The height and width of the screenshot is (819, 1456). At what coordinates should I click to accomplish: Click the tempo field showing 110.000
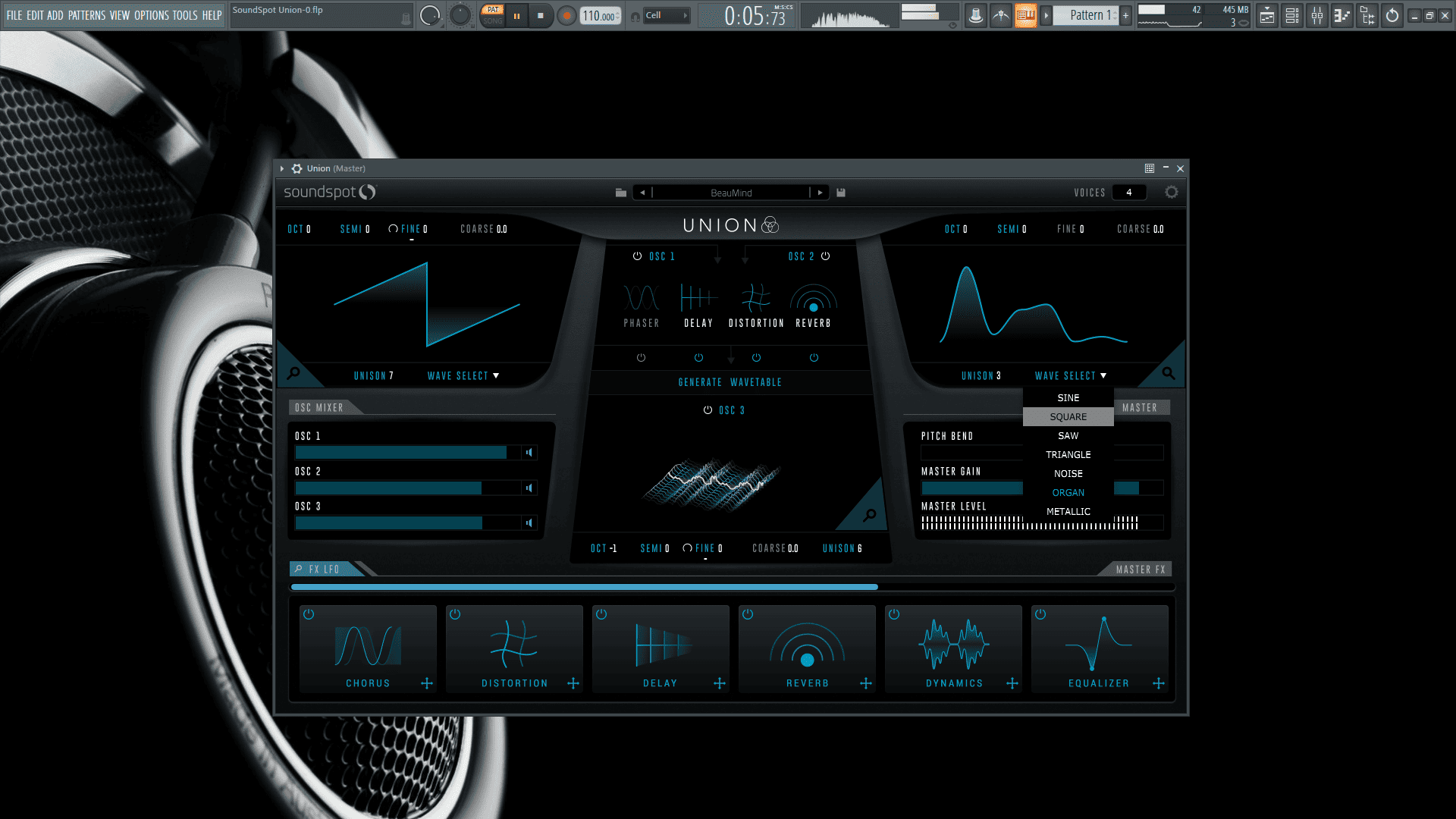tap(600, 16)
